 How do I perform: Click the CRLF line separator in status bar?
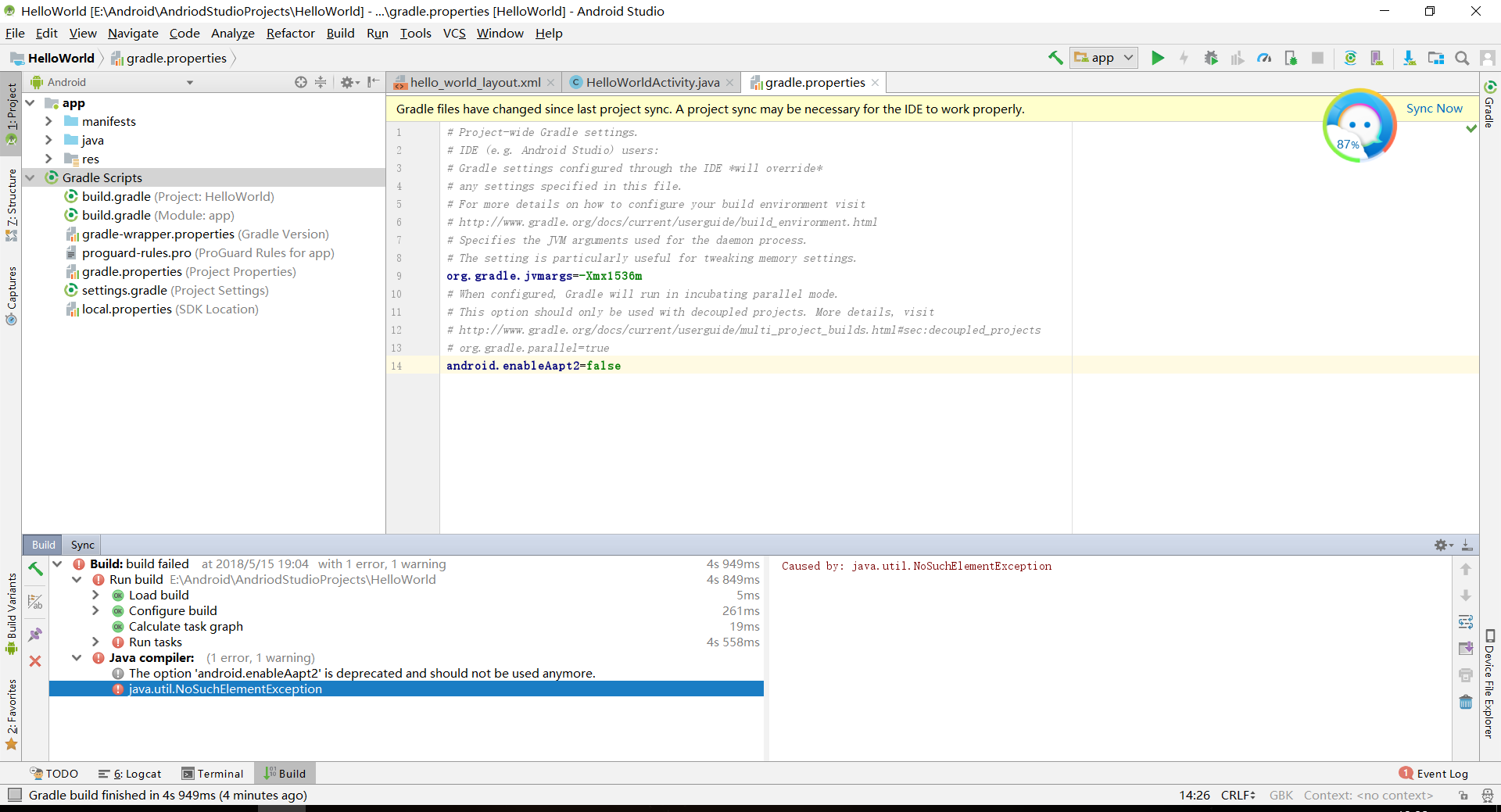coord(1238,795)
